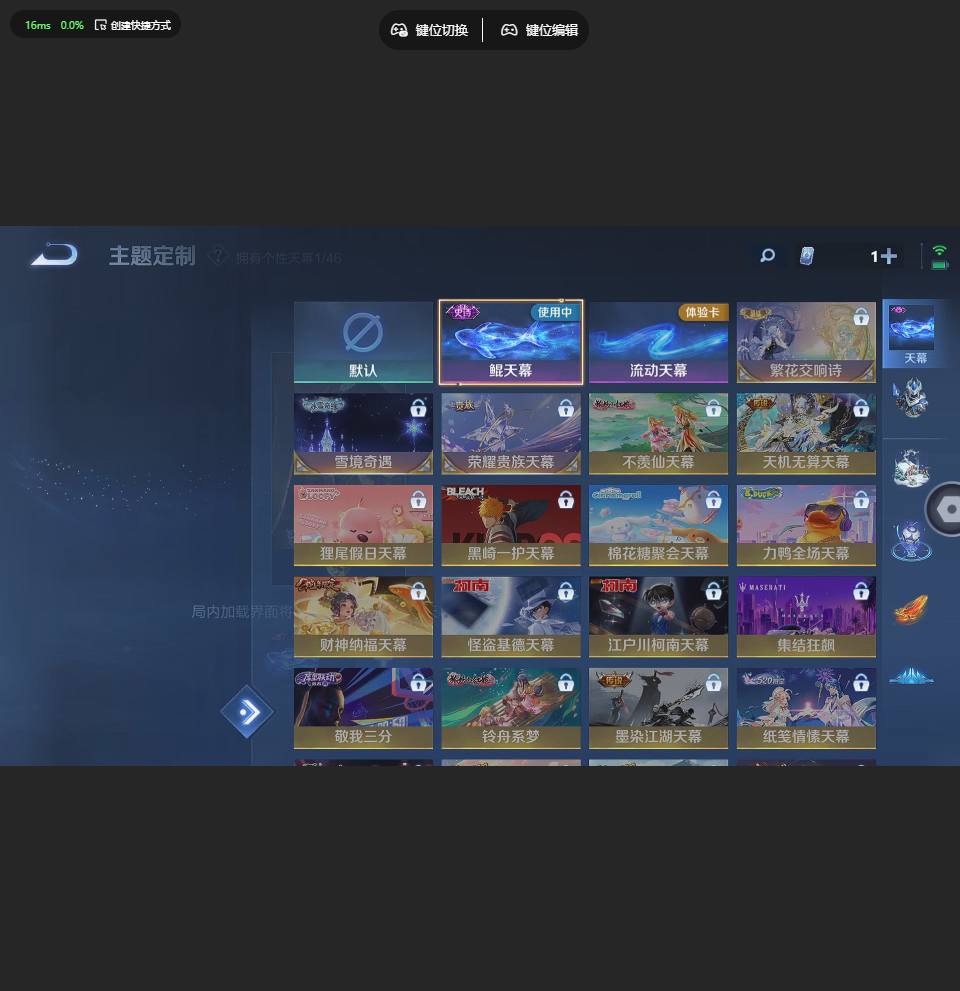Screen dimensions: 960x991
Task: Click the question mark help icon
Action: coord(217,257)
